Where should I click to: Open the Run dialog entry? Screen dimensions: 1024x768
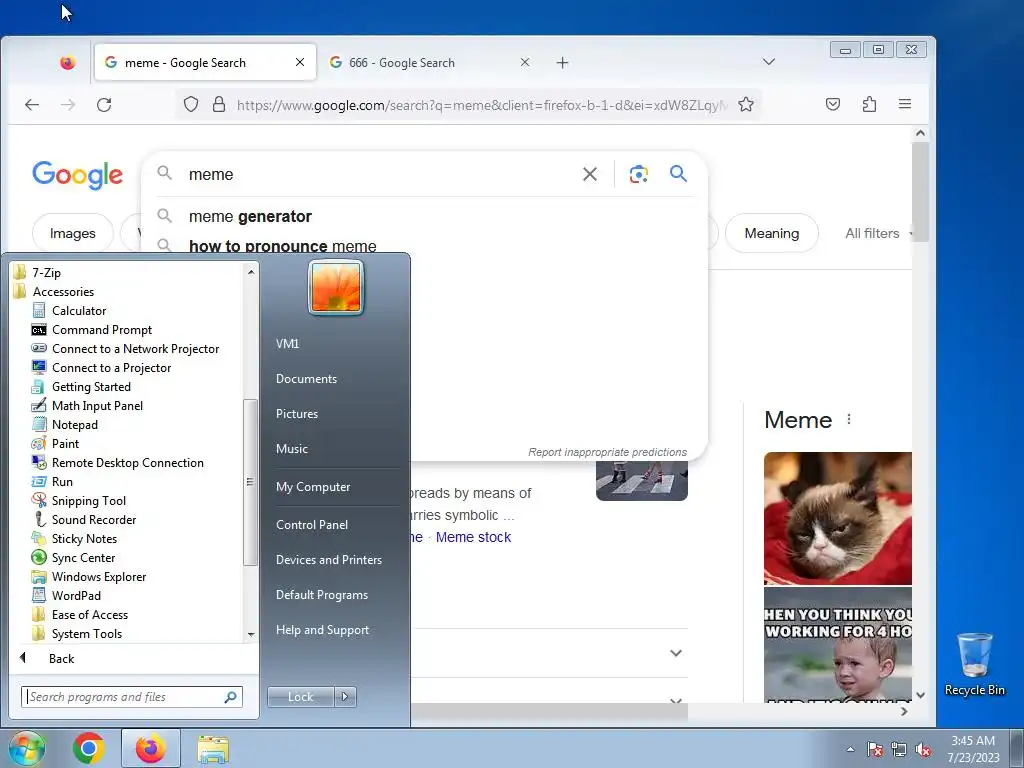(62, 481)
